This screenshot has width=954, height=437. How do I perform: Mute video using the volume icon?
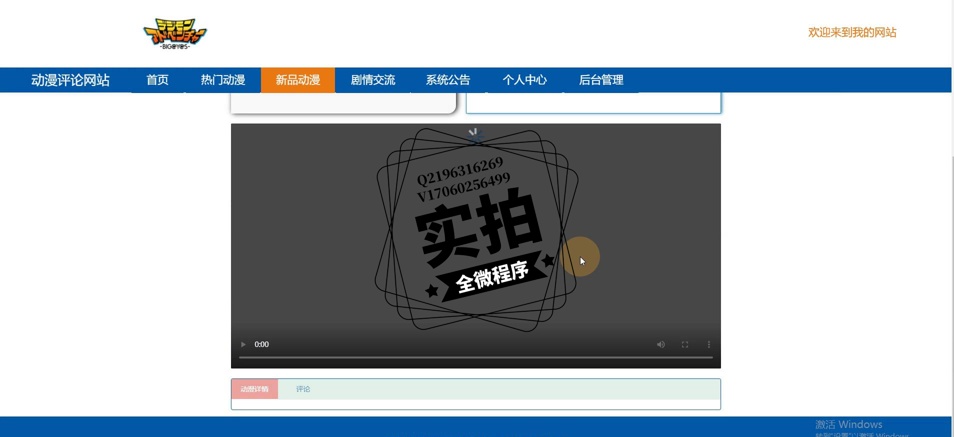pyautogui.click(x=661, y=344)
